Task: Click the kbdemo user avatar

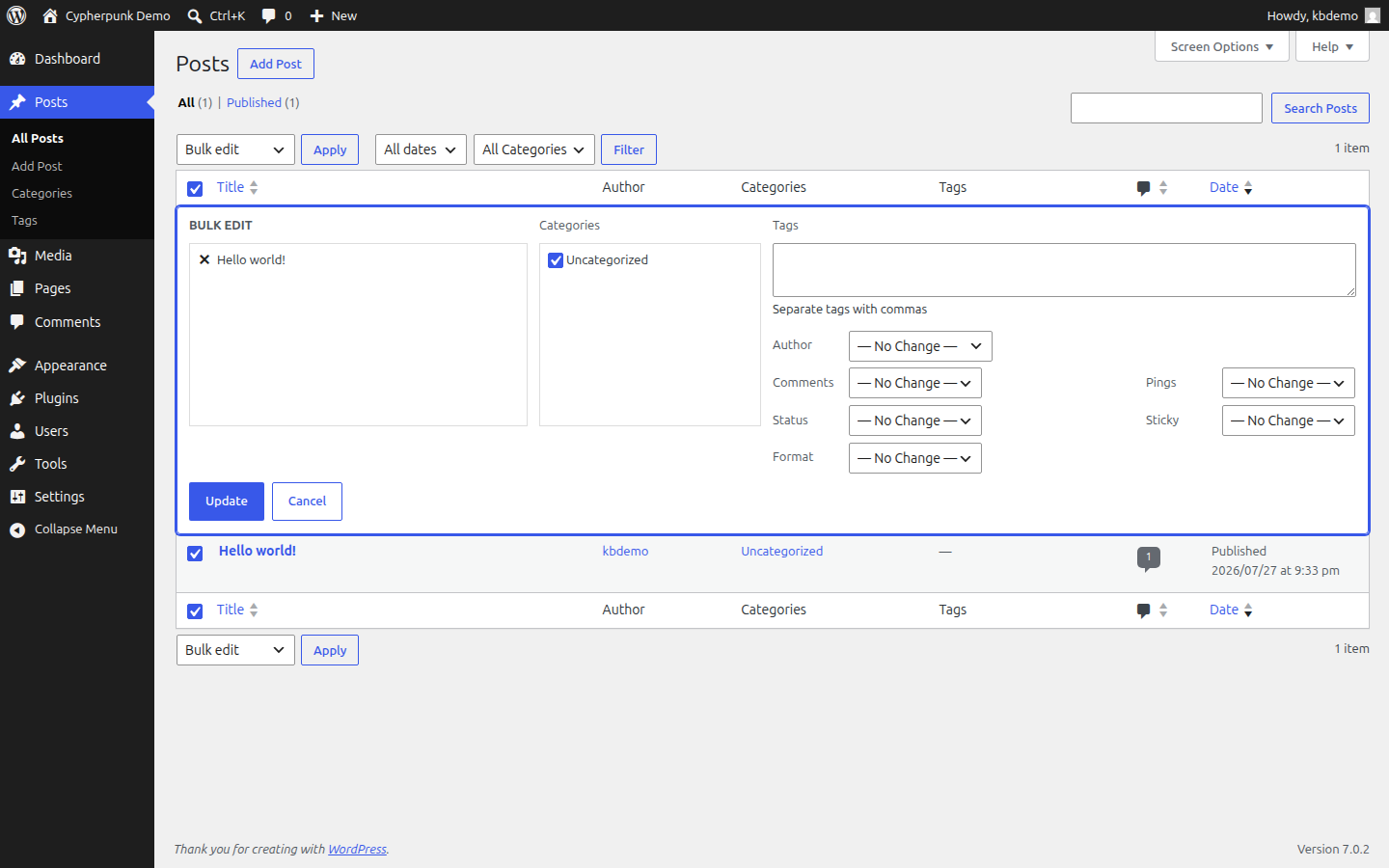Action: [x=1373, y=15]
